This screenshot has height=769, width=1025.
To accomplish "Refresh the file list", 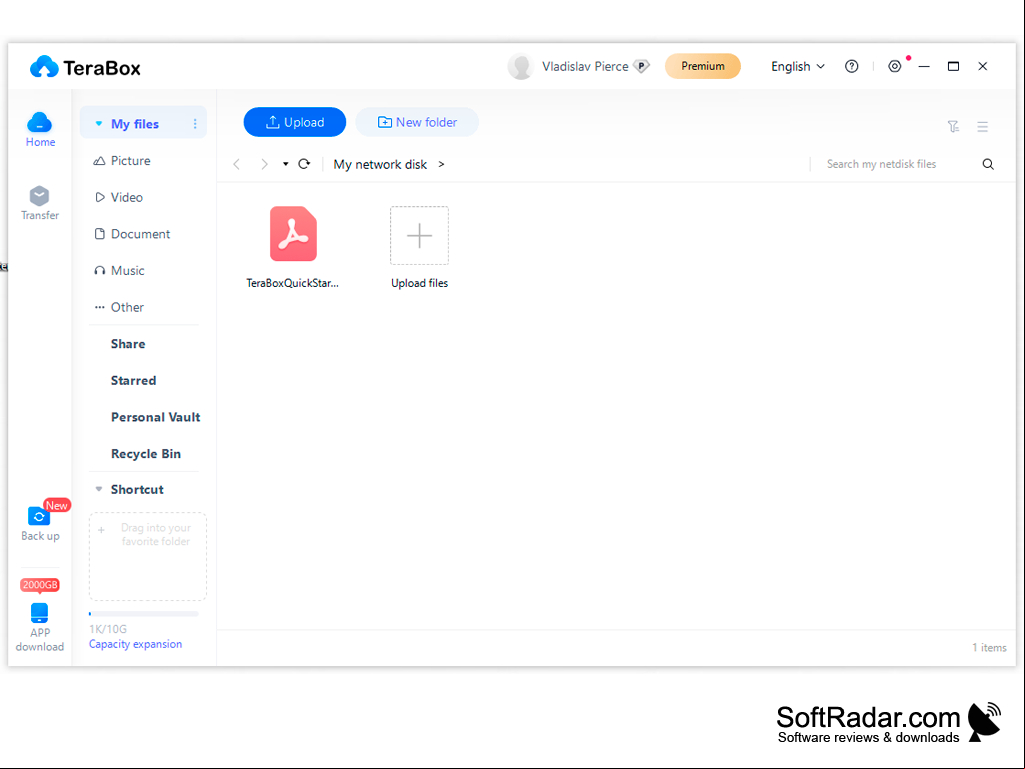I will [304, 163].
